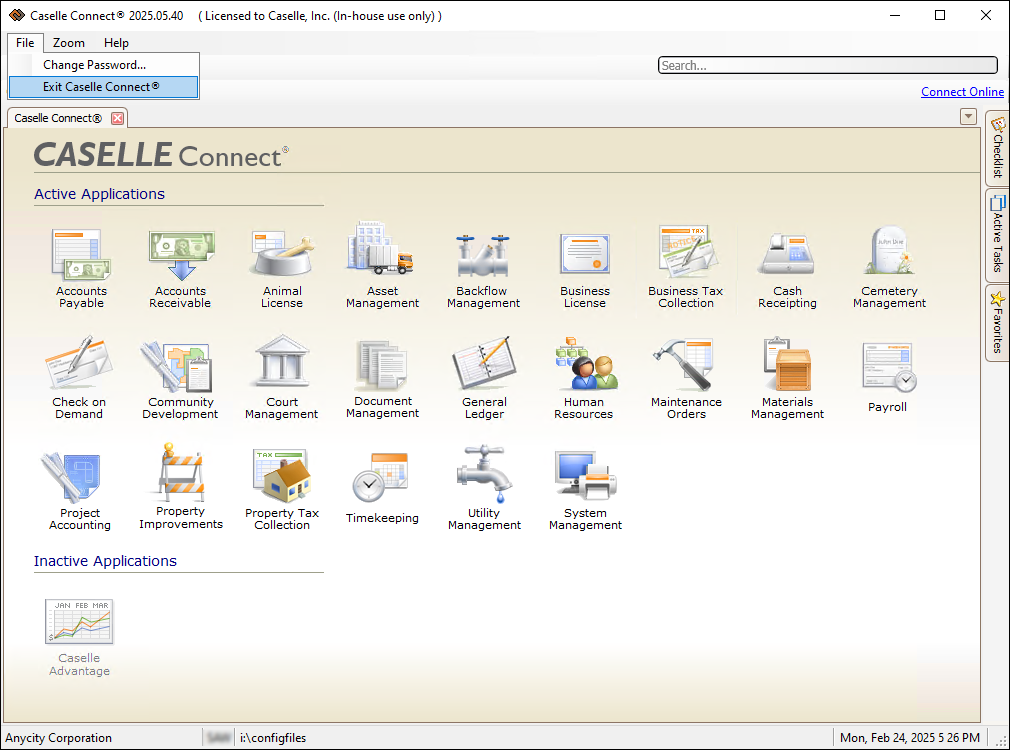1010x750 pixels.
Task: Open the Zoom menu
Action: coord(68,43)
